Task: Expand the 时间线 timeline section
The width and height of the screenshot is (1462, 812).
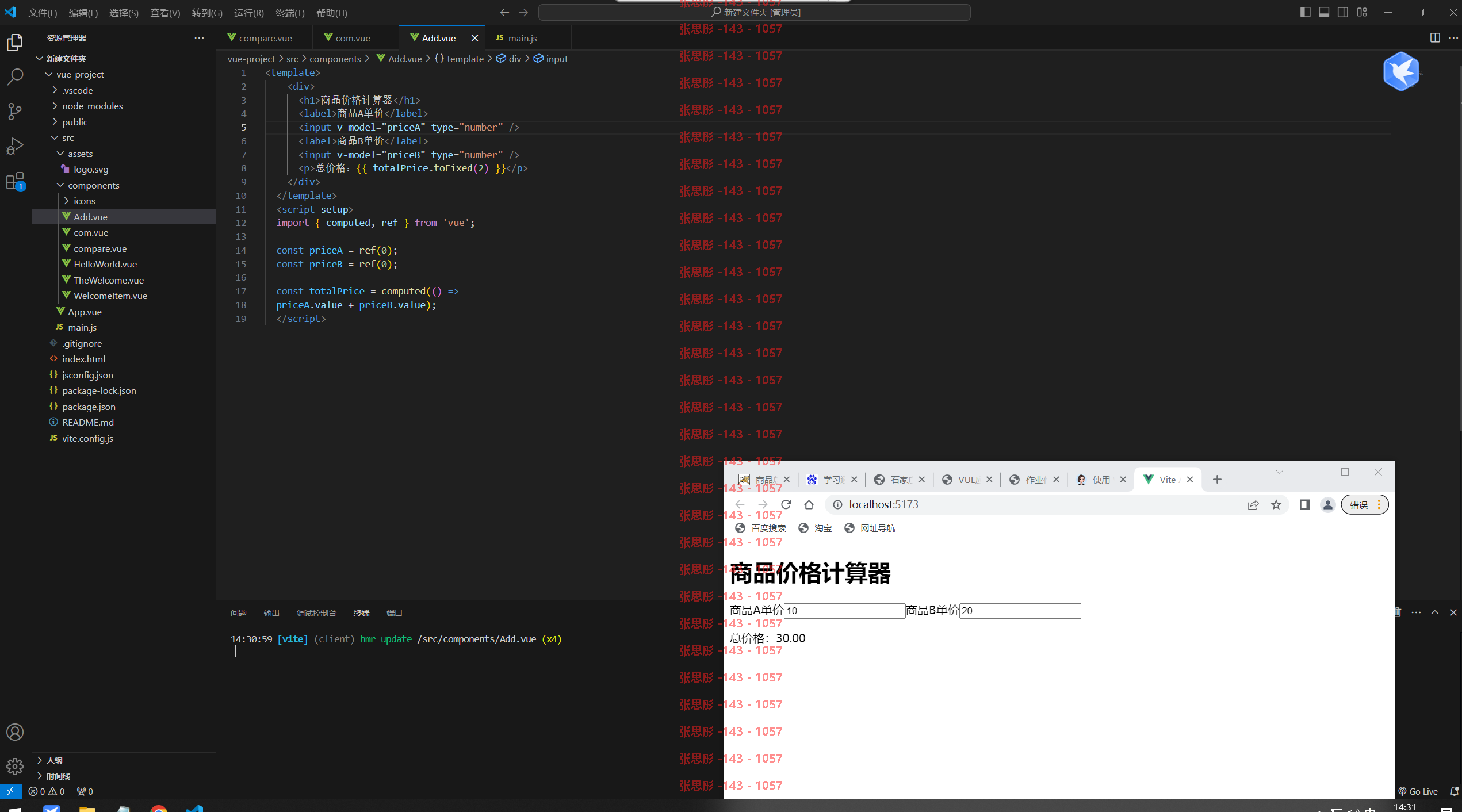Action: click(124, 776)
